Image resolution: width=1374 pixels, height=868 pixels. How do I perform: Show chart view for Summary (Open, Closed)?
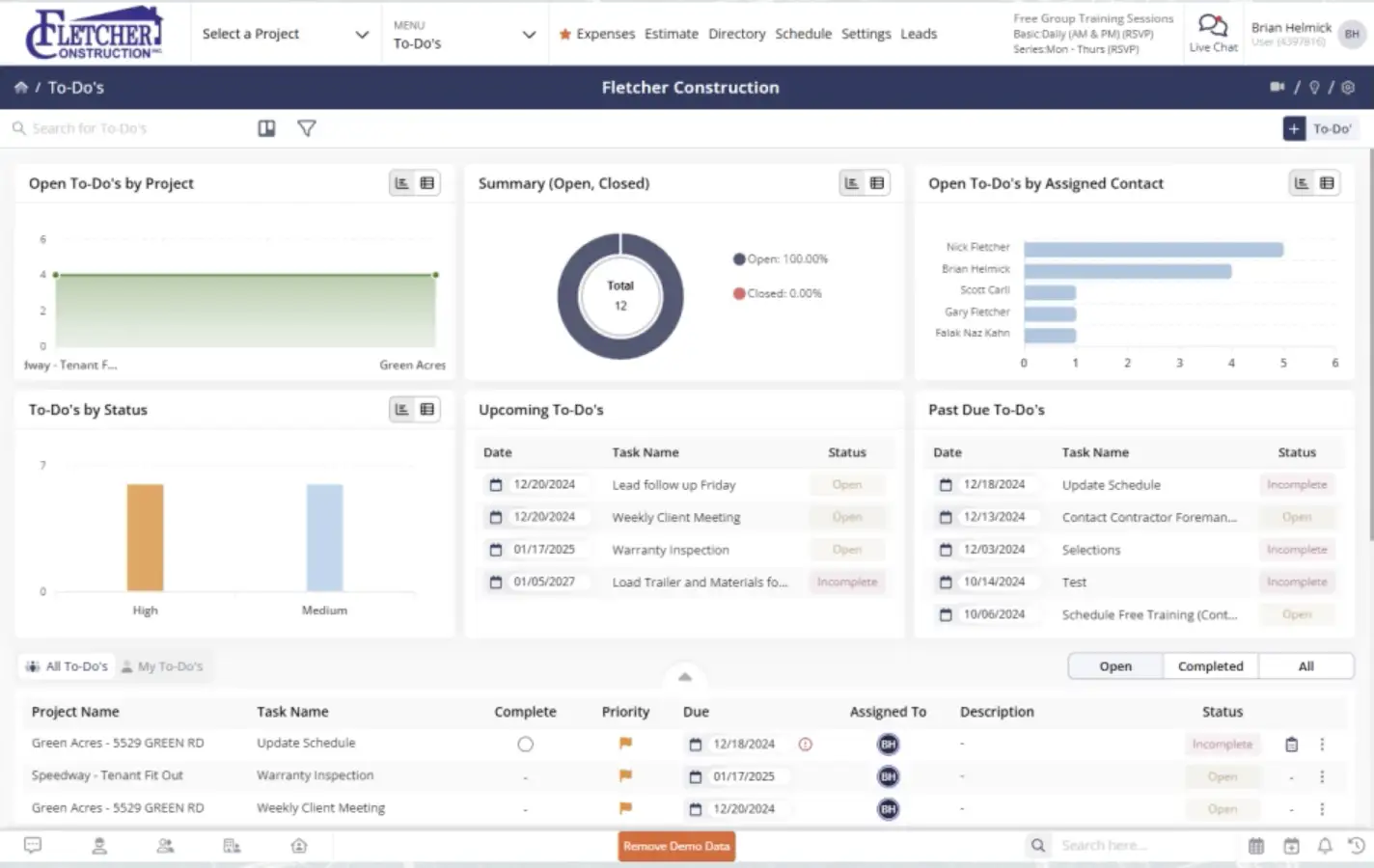[852, 183]
